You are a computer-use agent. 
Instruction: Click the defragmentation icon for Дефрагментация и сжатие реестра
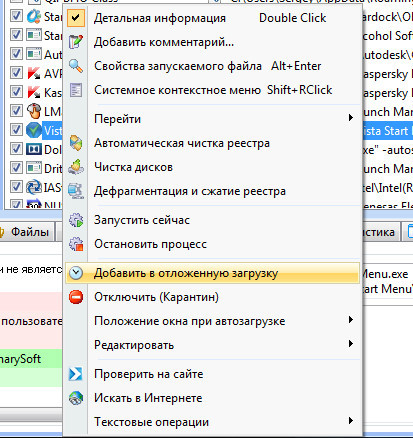coord(76,191)
